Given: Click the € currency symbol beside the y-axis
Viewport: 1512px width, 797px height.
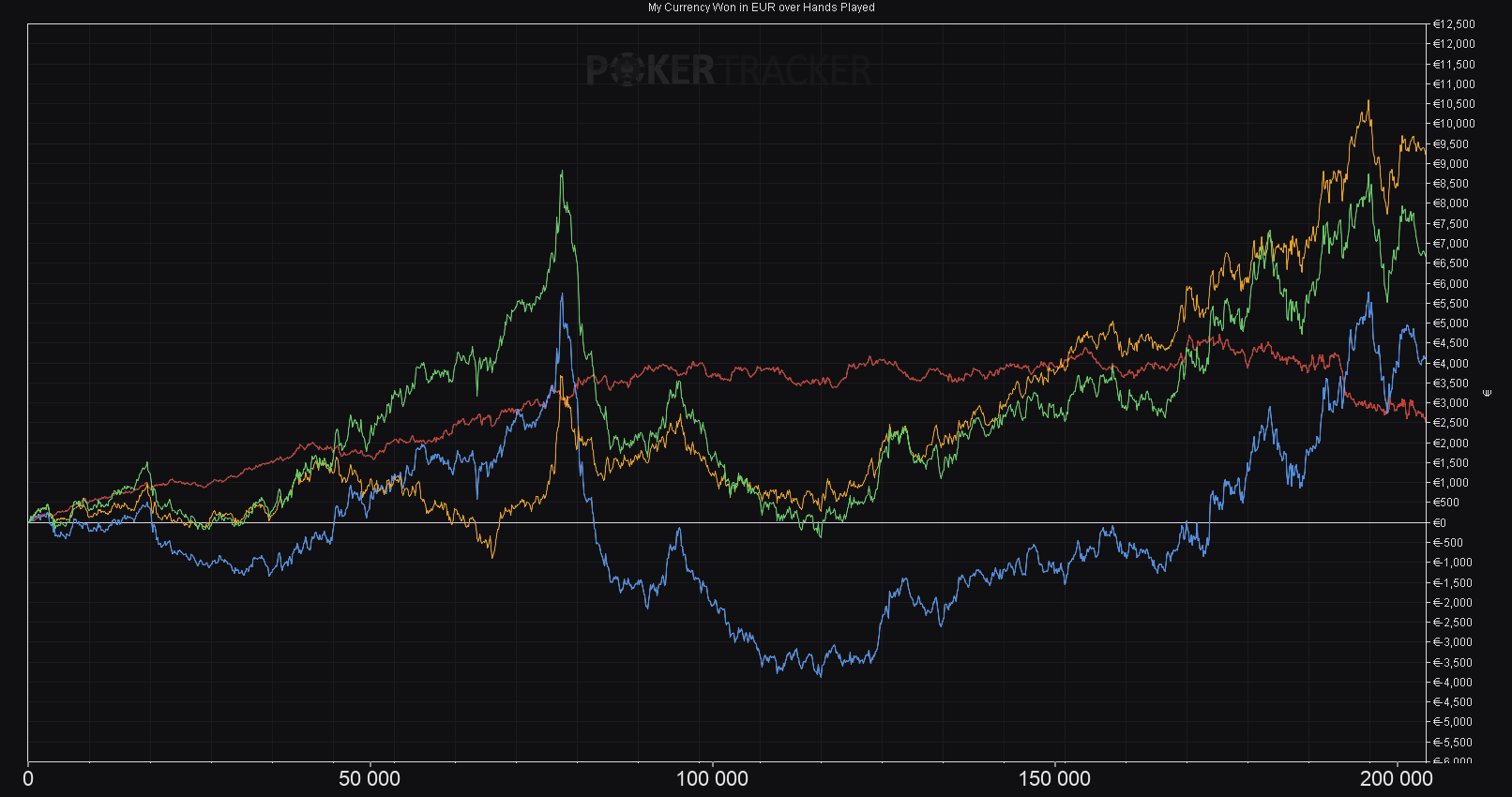Looking at the screenshot, I should (1488, 393).
